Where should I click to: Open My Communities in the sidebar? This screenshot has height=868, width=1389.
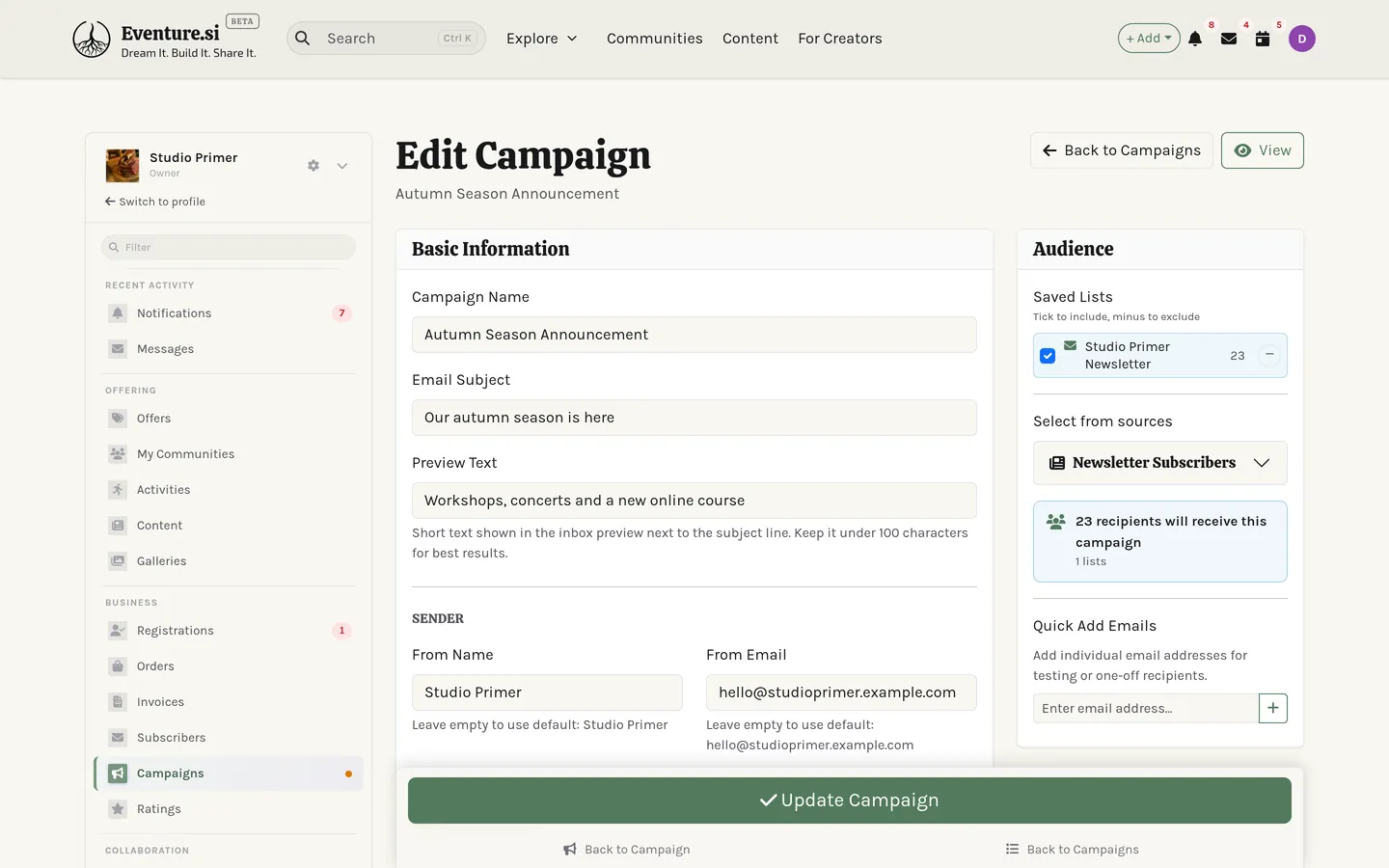click(229, 454)
